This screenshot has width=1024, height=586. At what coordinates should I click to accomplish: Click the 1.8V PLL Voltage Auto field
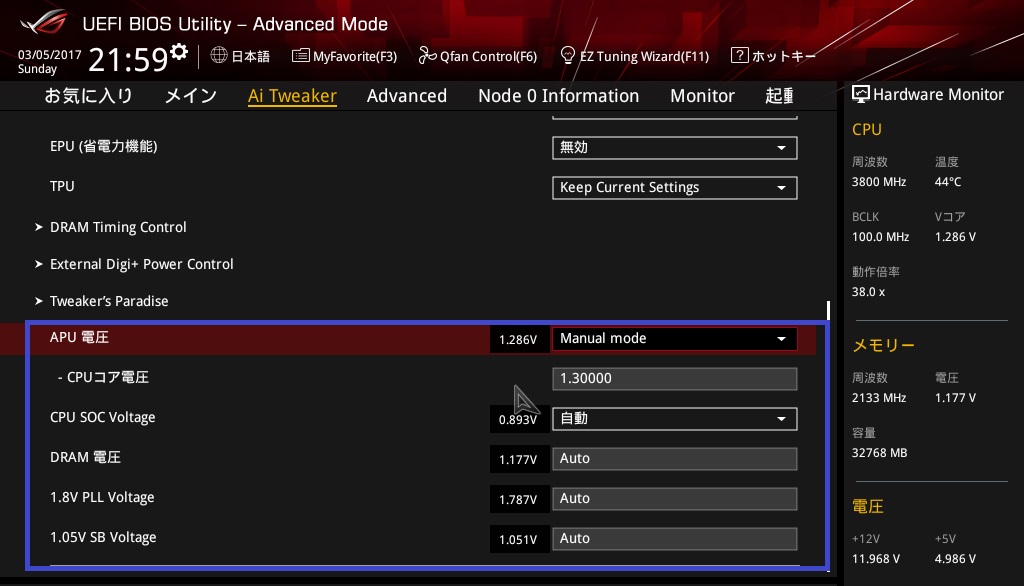pos(675,498)
